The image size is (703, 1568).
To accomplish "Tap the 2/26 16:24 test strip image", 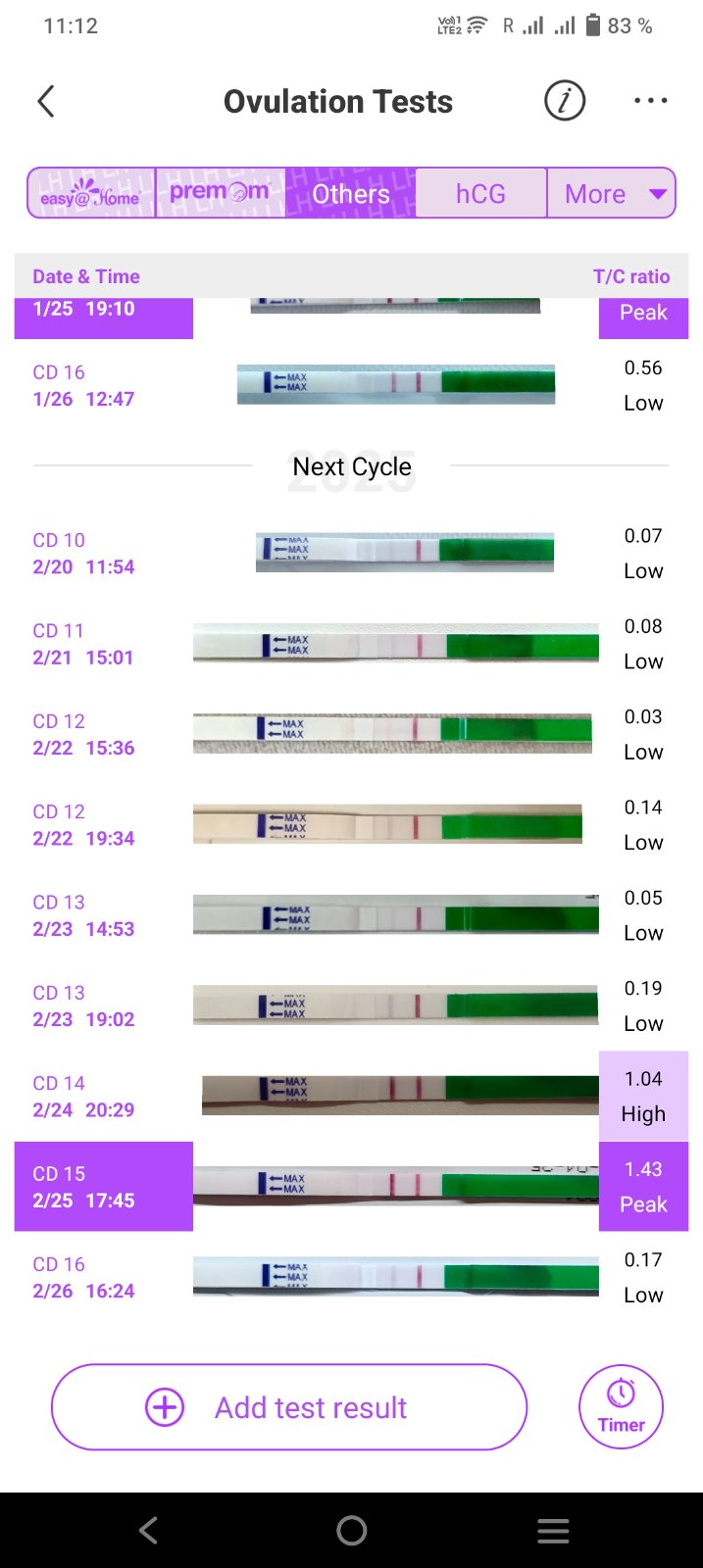I will (x=395, y=1277).
